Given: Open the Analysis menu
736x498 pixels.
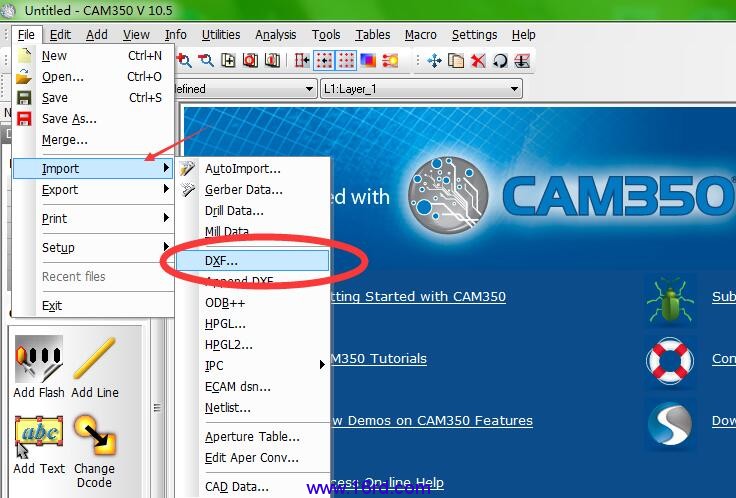Looking at the screenshot, I should point(275,34).
